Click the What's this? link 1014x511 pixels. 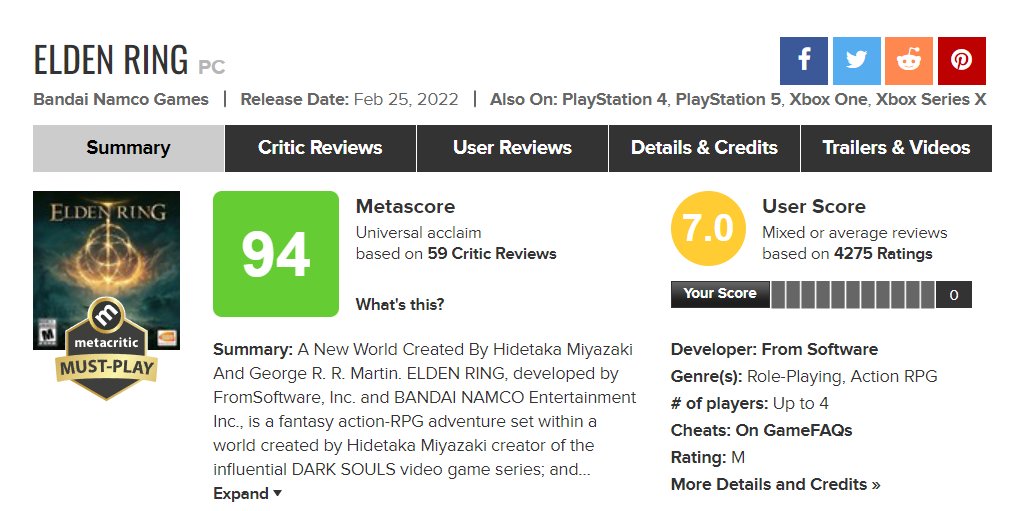tap(400, 304)
